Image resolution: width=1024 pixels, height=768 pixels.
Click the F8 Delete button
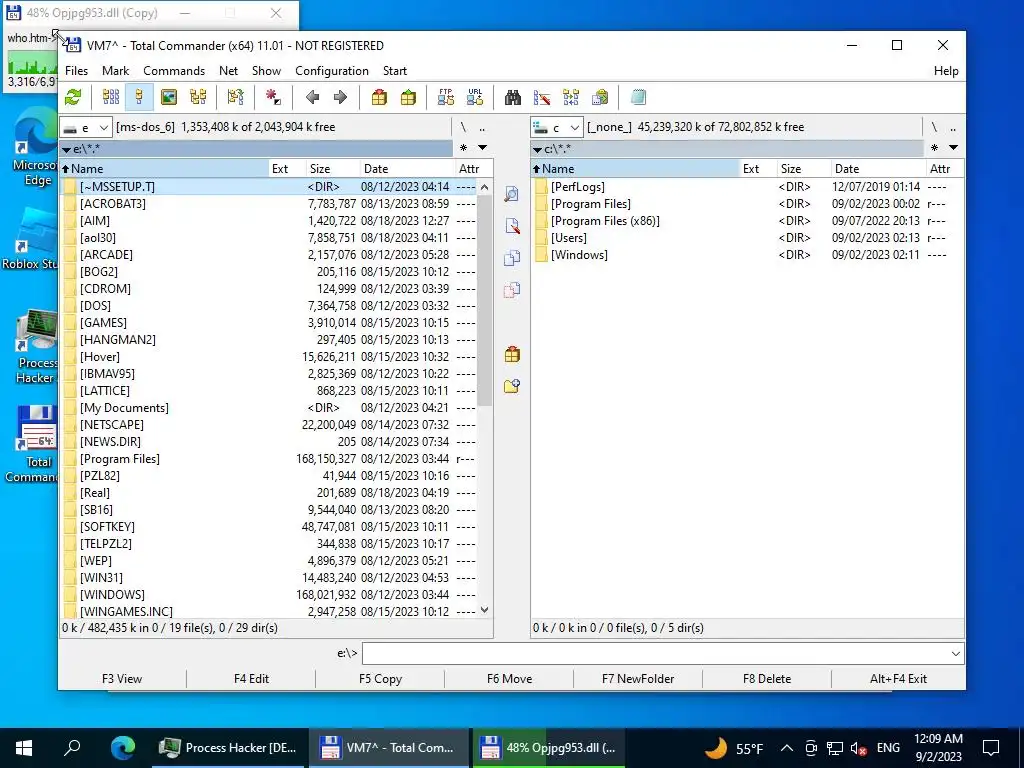point(767,679)
